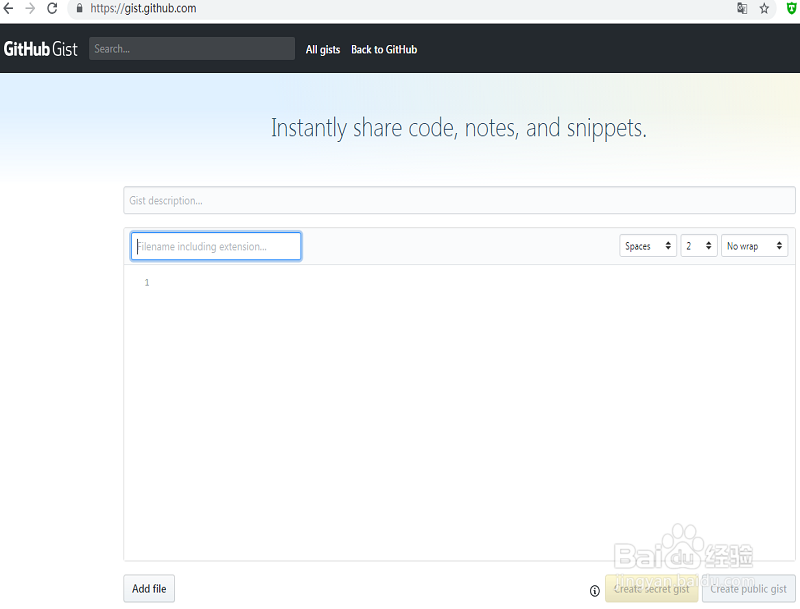The height and width of the screenshot is (609, 800).
Task: Bookmark page with the star icon
Action: [764, 8]
